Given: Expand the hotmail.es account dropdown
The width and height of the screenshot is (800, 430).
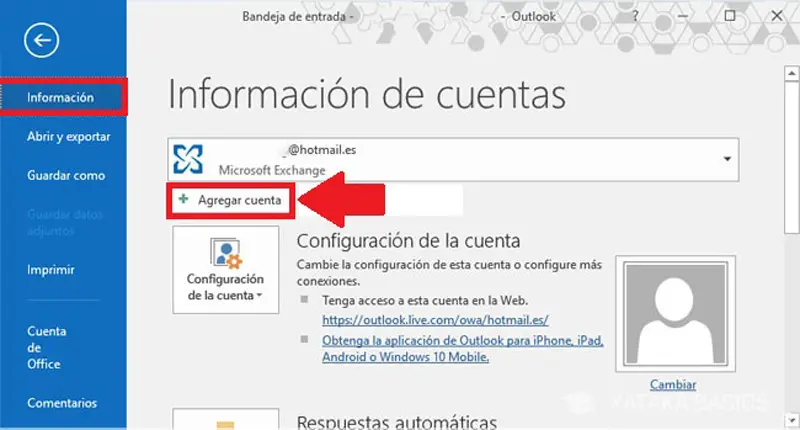Looking at the screenshot, I should [727, 159].
